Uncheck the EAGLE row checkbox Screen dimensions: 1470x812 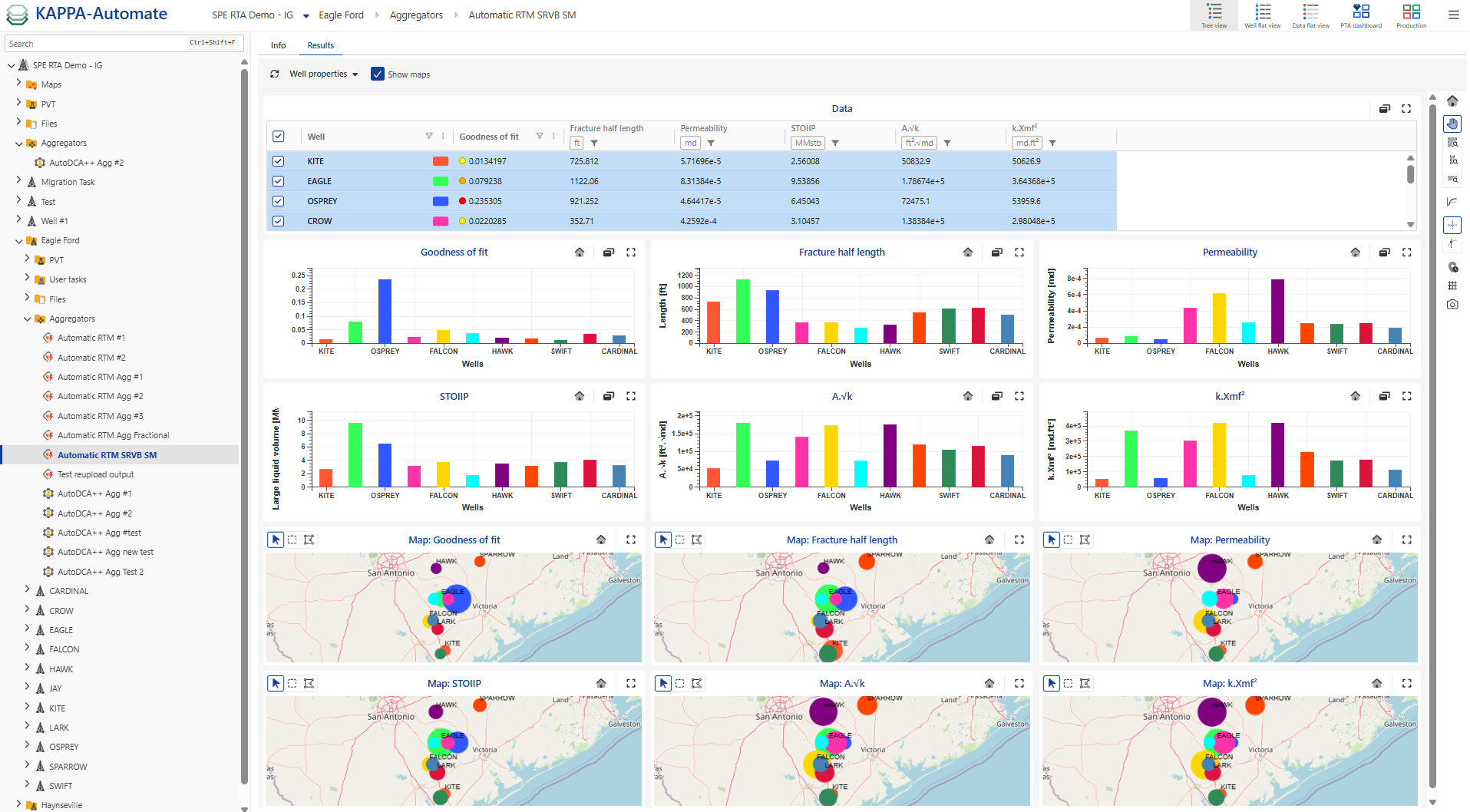click(x=279, y=181)
